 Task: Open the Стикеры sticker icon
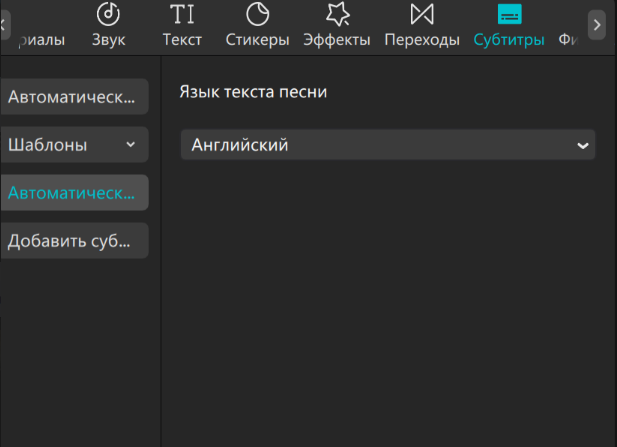258,14
